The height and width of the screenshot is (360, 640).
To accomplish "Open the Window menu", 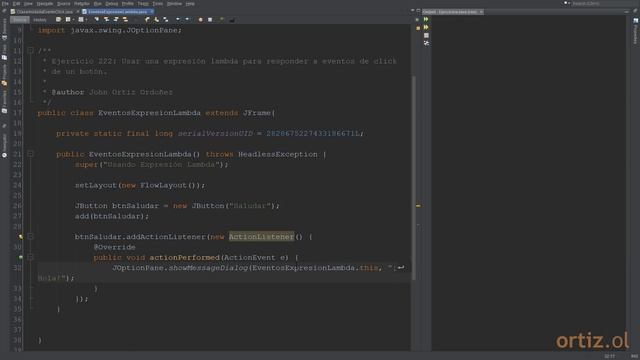I will coord(174,4).
